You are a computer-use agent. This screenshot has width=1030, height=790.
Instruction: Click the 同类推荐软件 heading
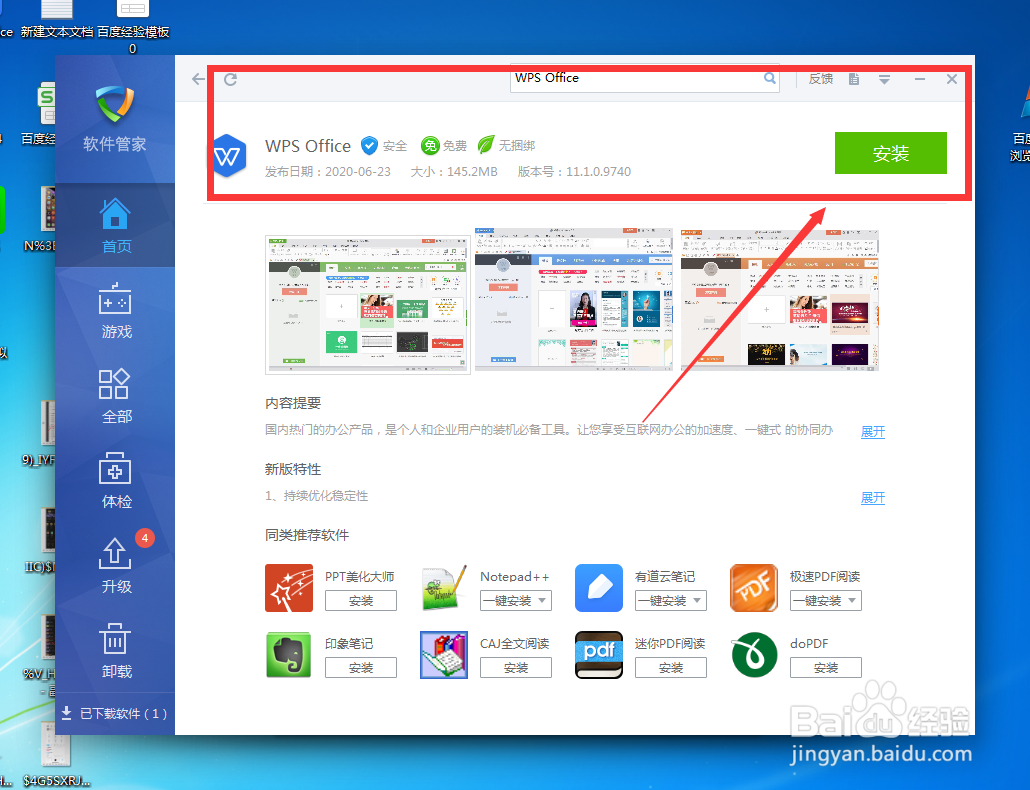(x=307, y=535)
